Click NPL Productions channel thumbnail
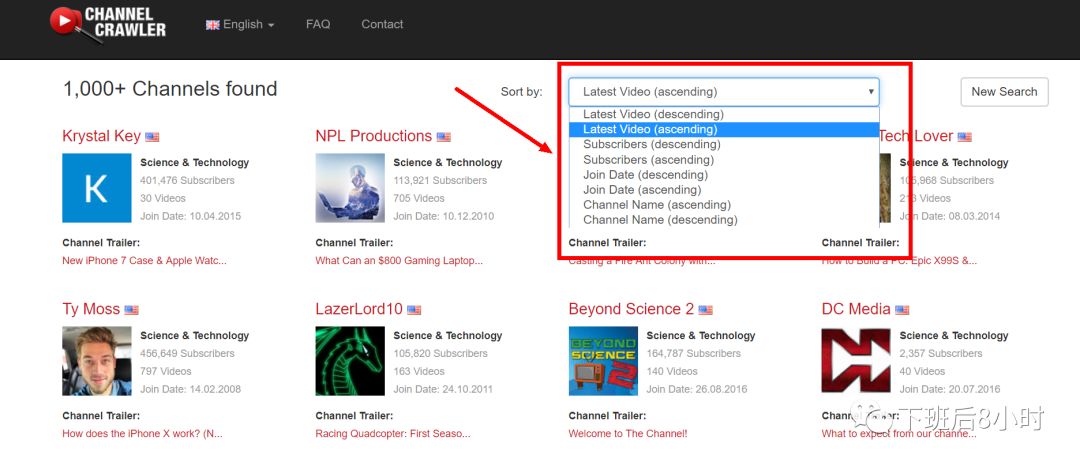This screenshot has width=1080, height=466. (x=350, y=188)
